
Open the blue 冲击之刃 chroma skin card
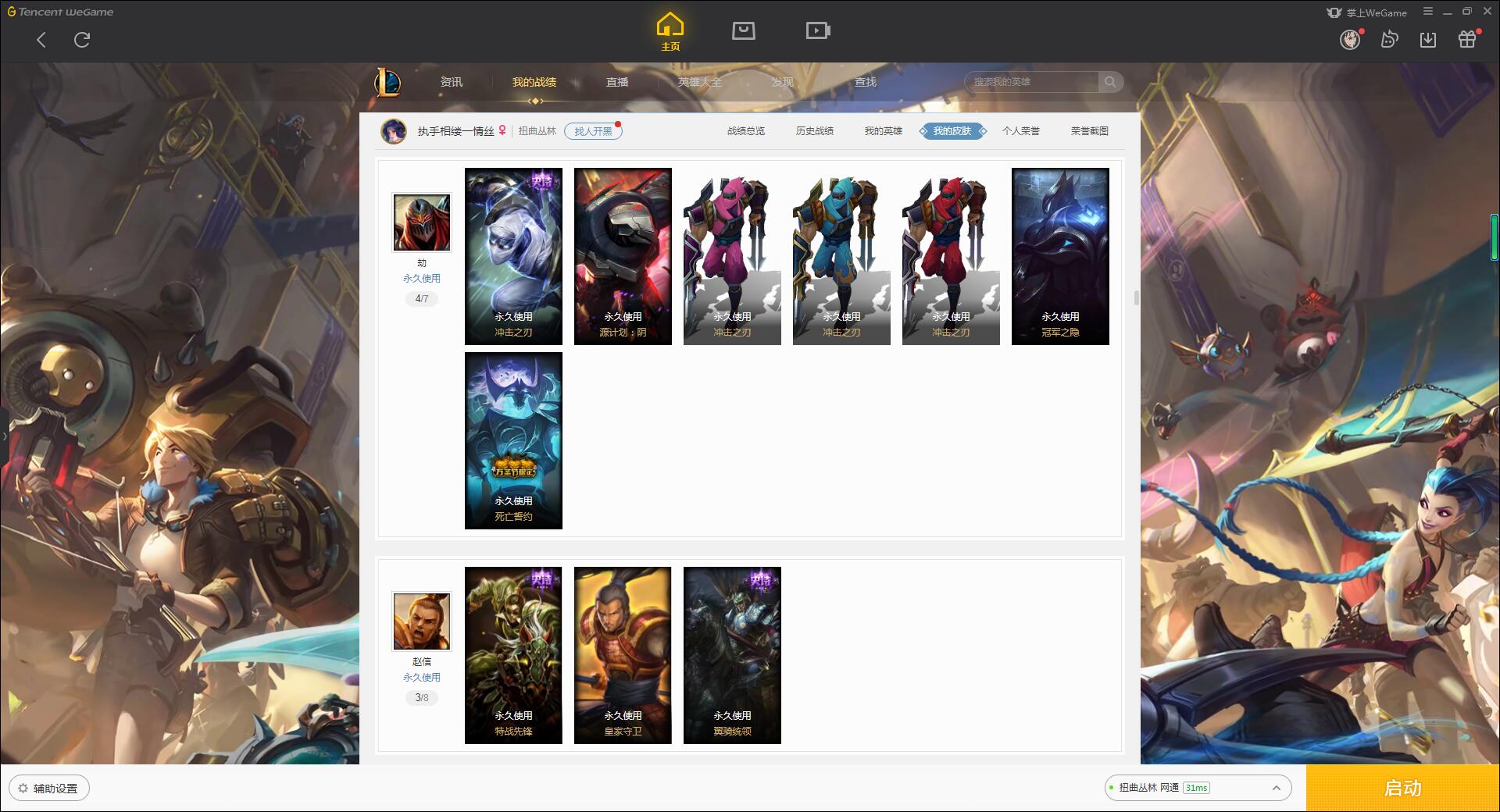(841, 256)
